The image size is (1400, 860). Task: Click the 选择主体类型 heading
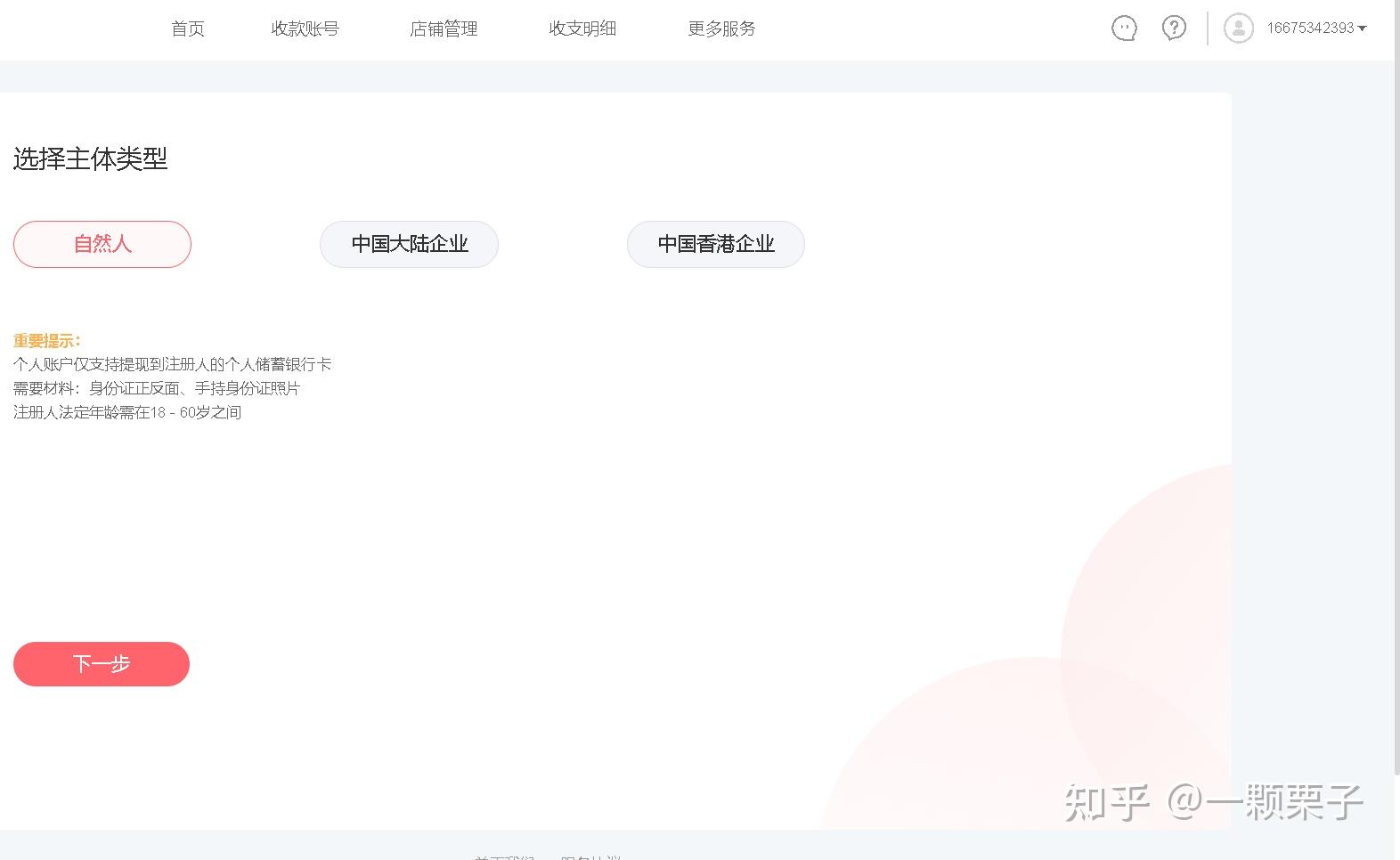(x=91, y=158)
